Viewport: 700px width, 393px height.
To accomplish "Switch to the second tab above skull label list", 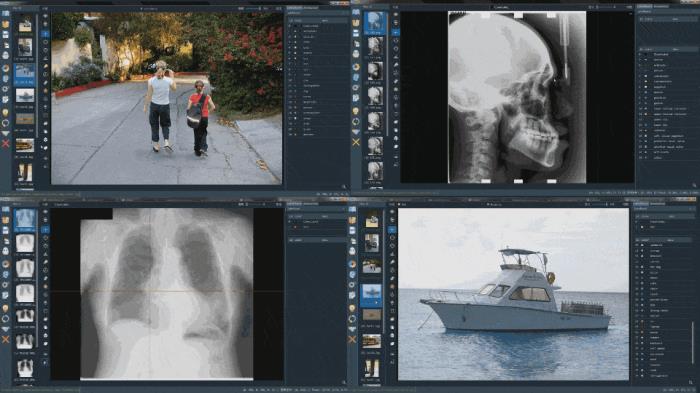I will 661,6.
